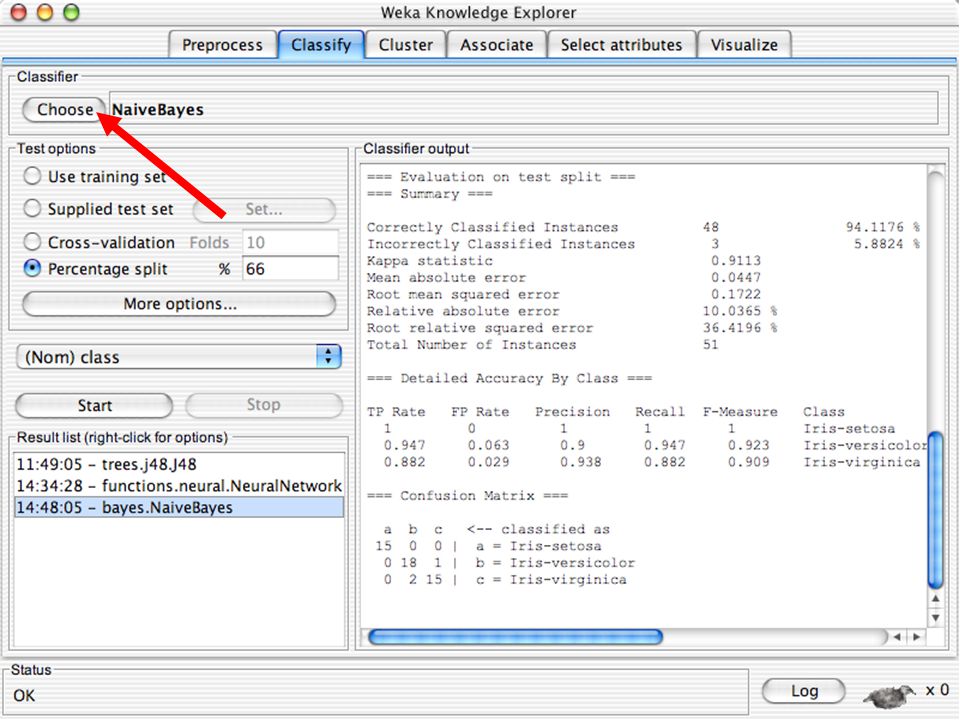Click the Correctly Classified Instances line

[x=643, y=227]
